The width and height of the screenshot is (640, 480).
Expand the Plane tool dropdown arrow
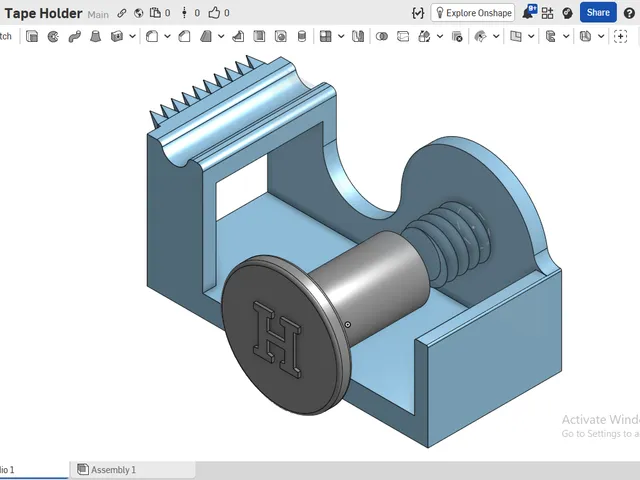(x=531, y=37)
